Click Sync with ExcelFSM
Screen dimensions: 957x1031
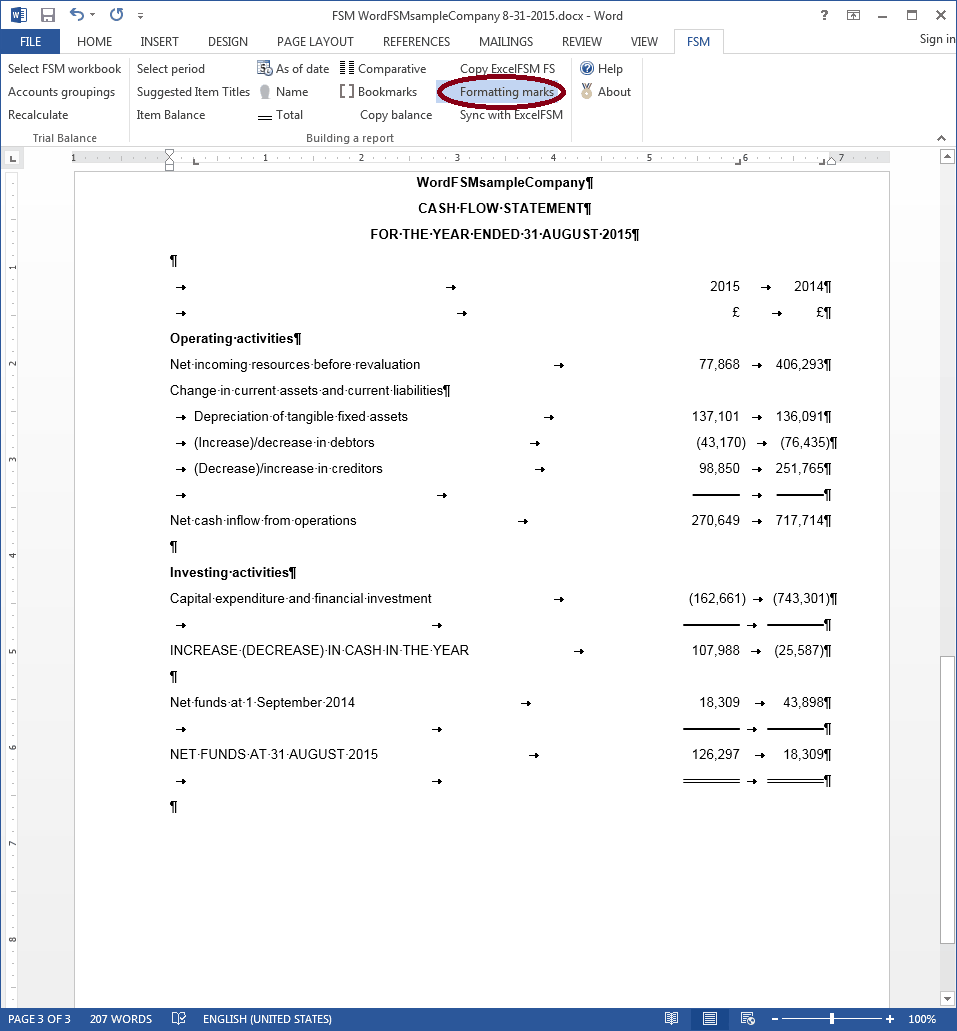point(511,115)
